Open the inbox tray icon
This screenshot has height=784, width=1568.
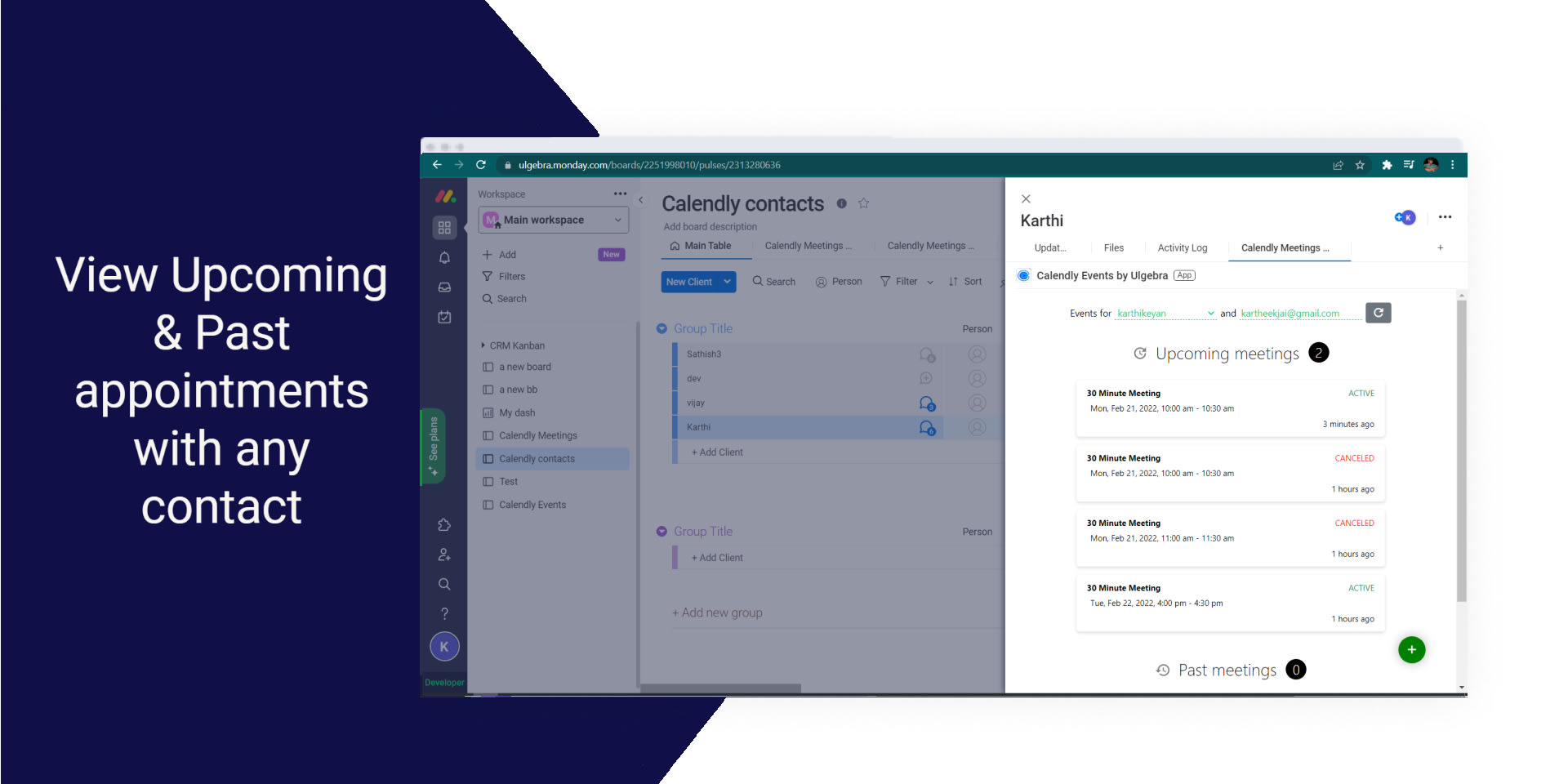(444, 287)
